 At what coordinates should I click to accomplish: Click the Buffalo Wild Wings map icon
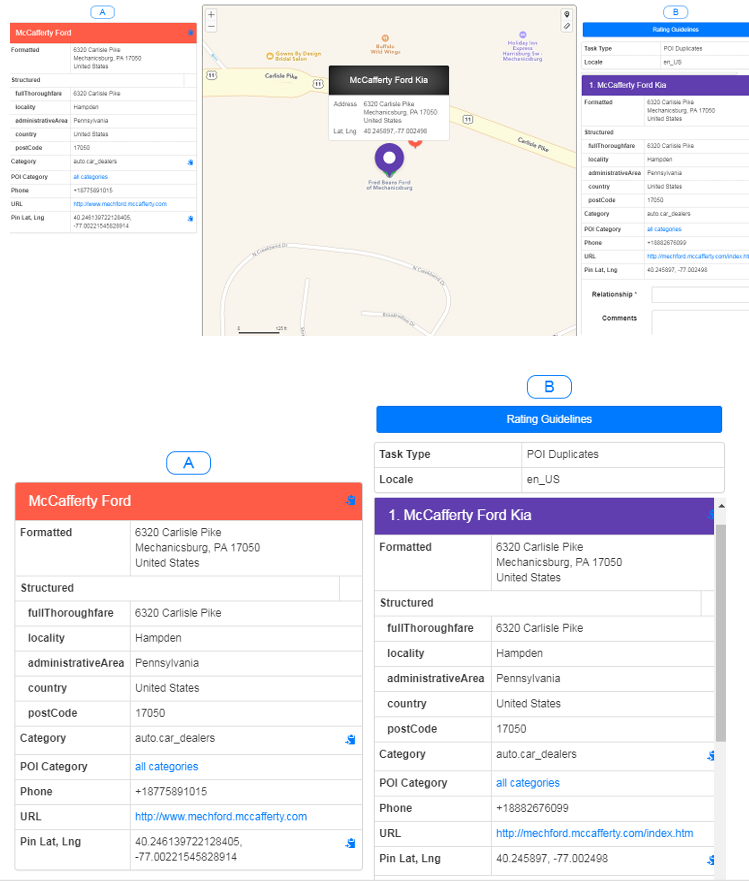click(385, 38)
